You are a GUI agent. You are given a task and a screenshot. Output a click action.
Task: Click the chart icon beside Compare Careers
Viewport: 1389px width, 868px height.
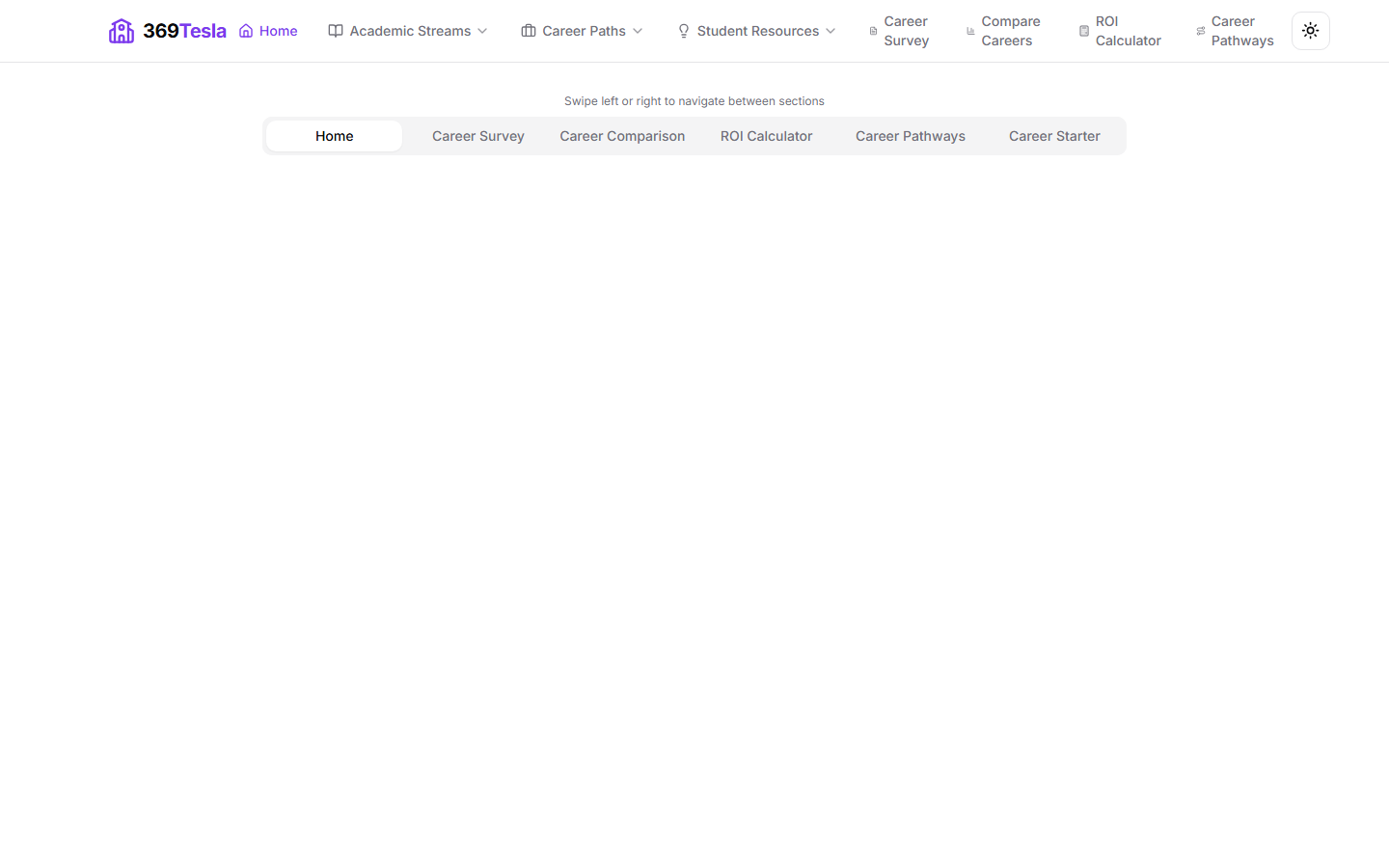[x=970, y=31]
